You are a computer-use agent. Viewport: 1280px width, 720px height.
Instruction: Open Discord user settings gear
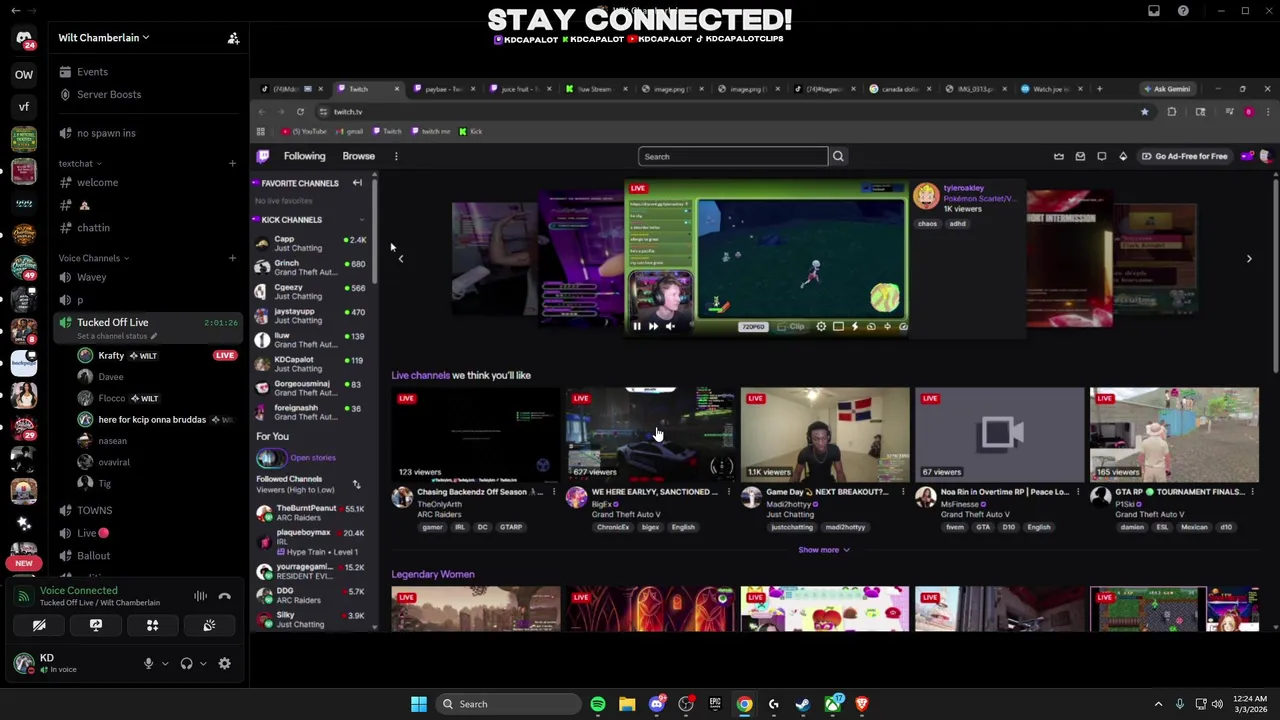[x=224, y=664]
